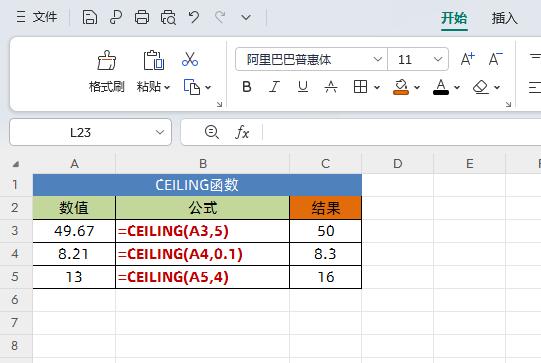Image resolution: width=541 pixels, height=363 pixels.
Task: Cut selection with scissors icon
Action: pos(190,59)
